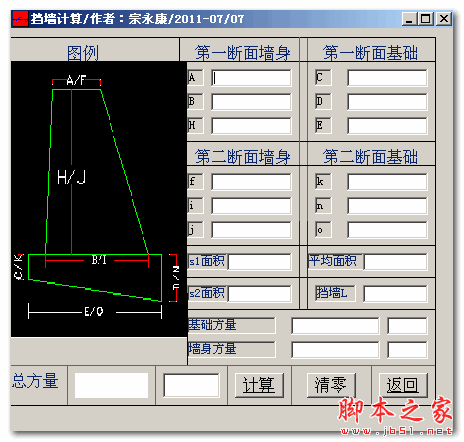
Task: Focus the 挡墙L length input
Action: (x=395, y=294)
